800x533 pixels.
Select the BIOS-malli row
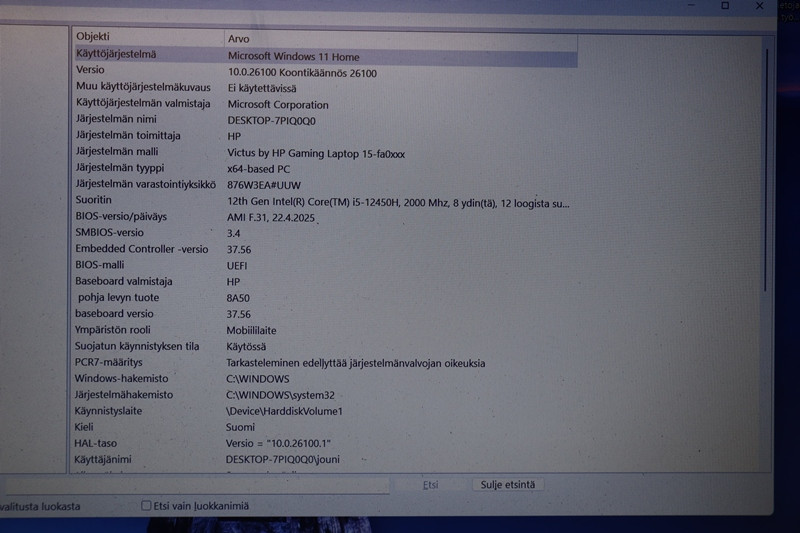[x=326, y=265]
